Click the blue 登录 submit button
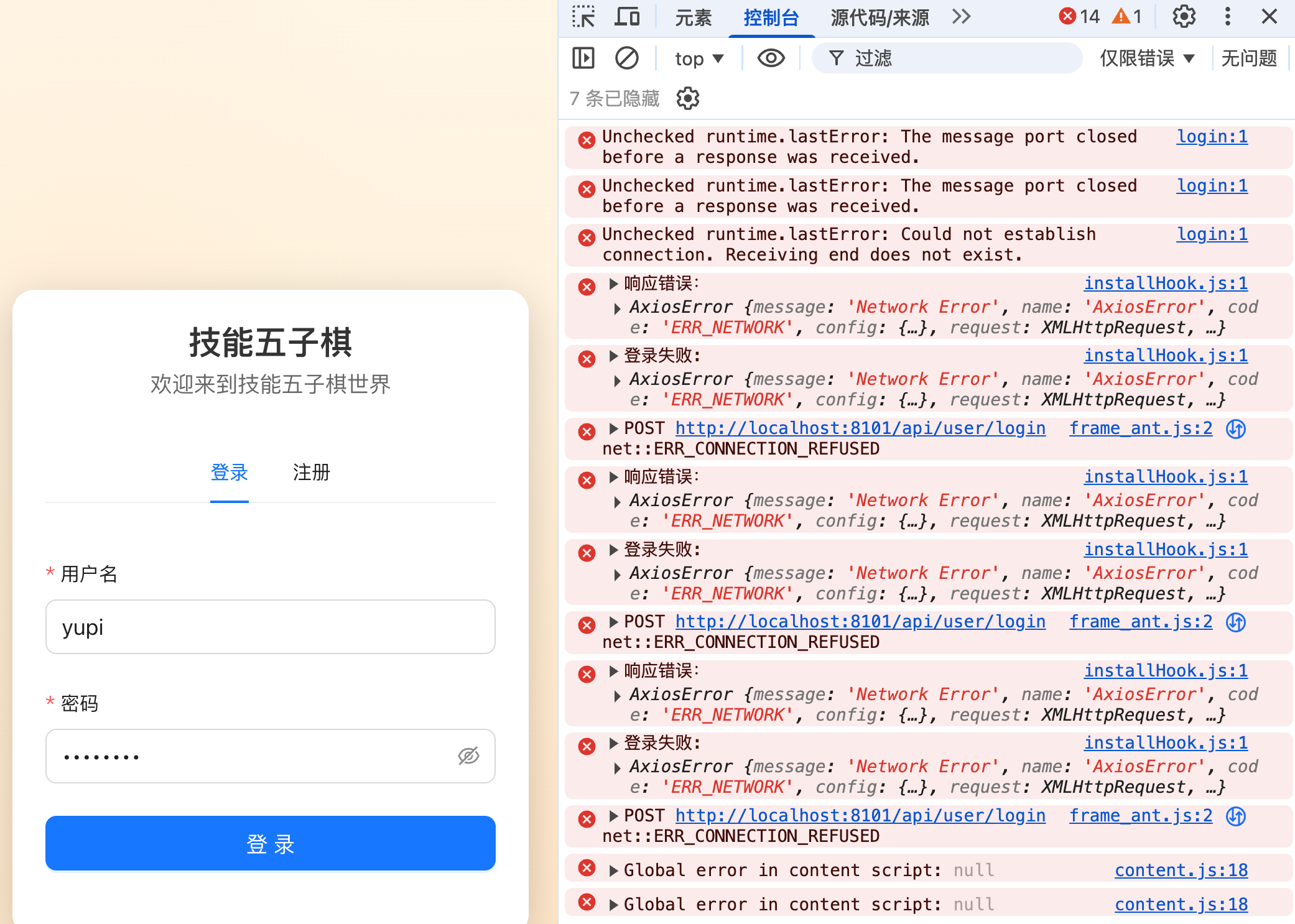The image size is (1295, 924). pos(270,843)
